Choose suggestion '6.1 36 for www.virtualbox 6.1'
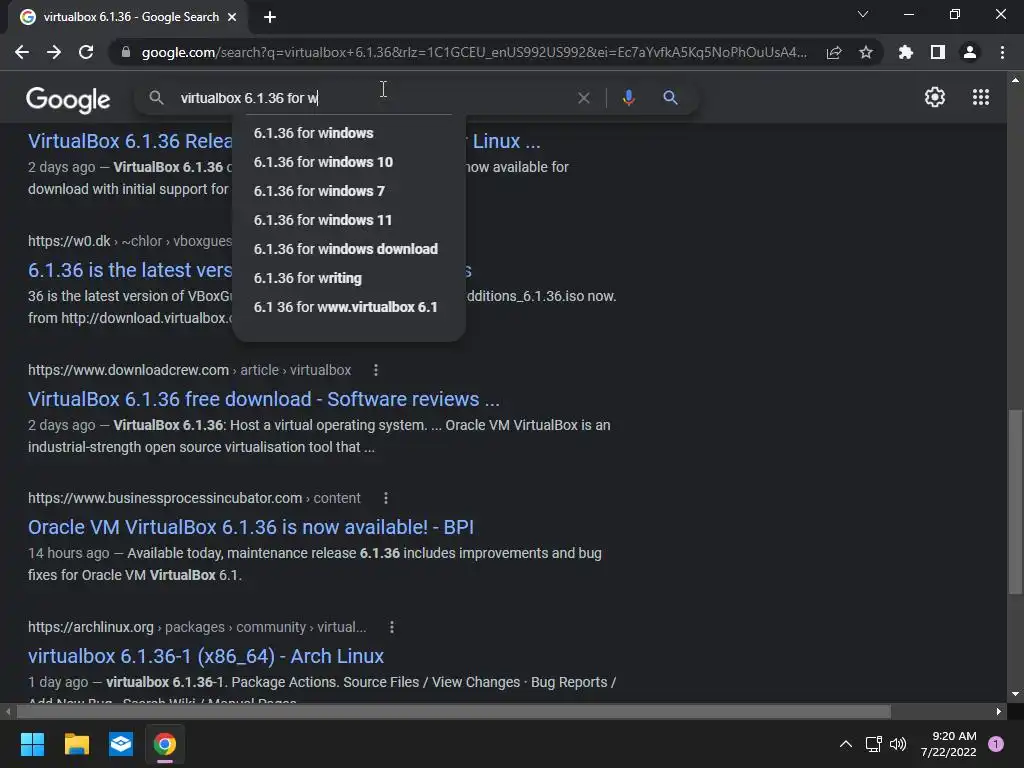This screenshot has width=1024, height=768. 349,307
